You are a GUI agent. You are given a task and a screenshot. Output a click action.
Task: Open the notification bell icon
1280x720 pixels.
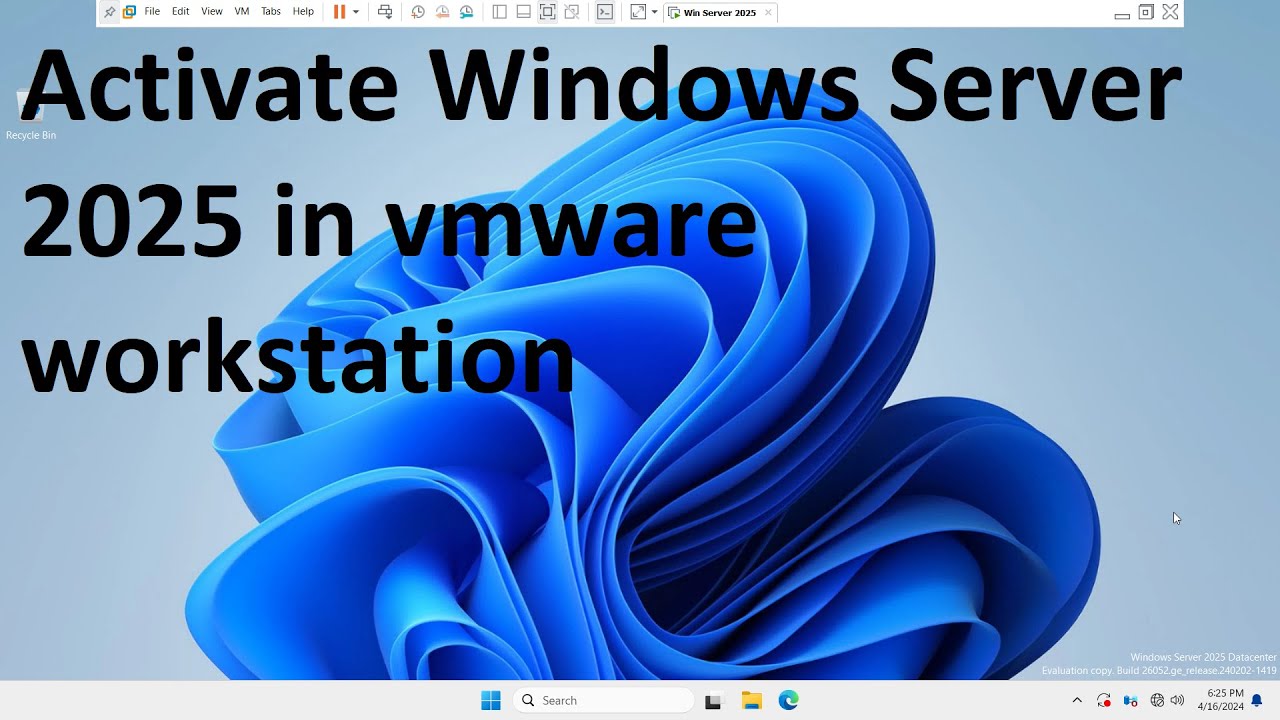(x=1257, y=700)
